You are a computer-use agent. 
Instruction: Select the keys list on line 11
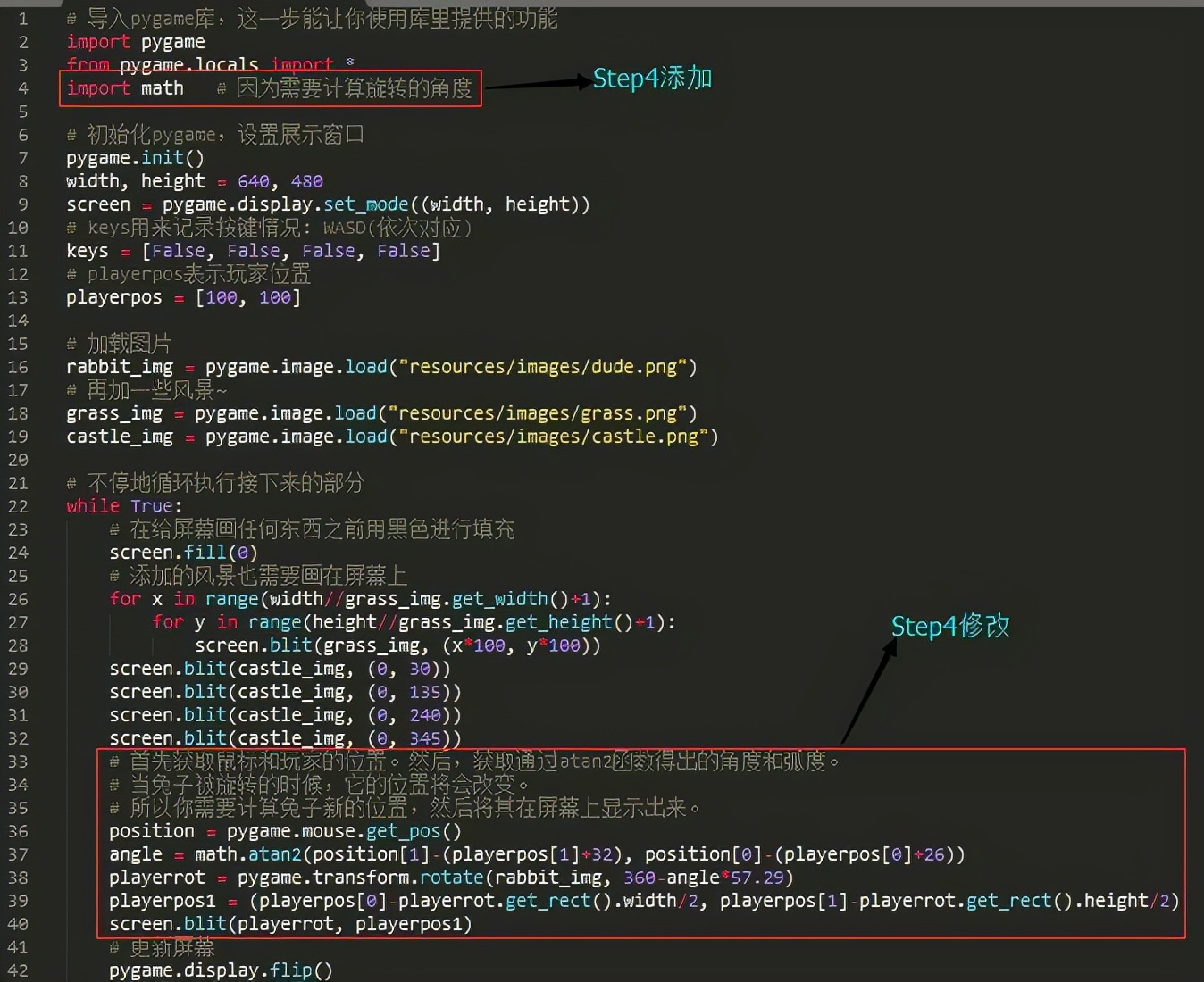tap(253, 250)
